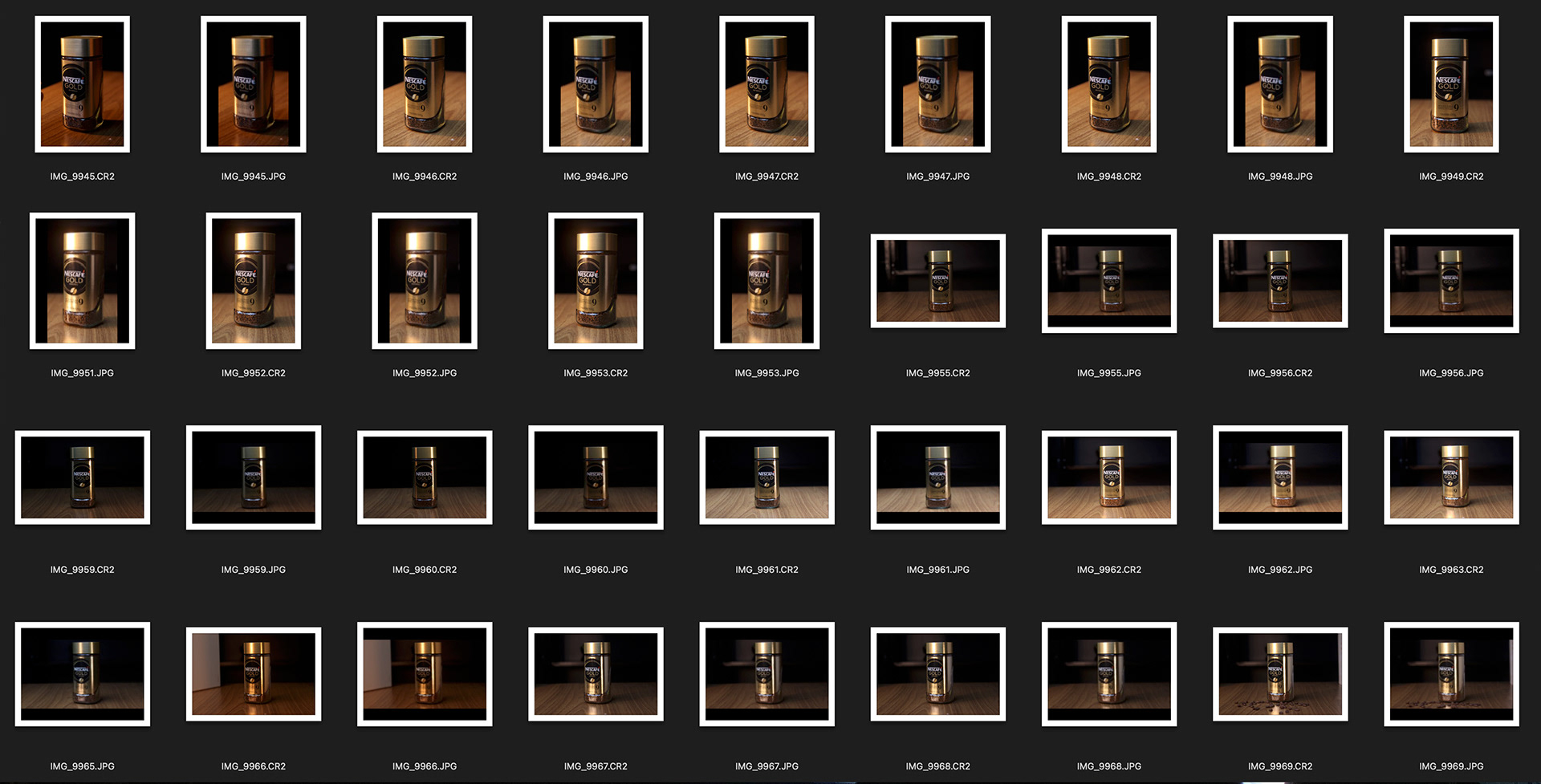Click the filename label IMG_9956.JPG
The width and height of the screenshot is (1541, 784).
[x=1451, y=373]
